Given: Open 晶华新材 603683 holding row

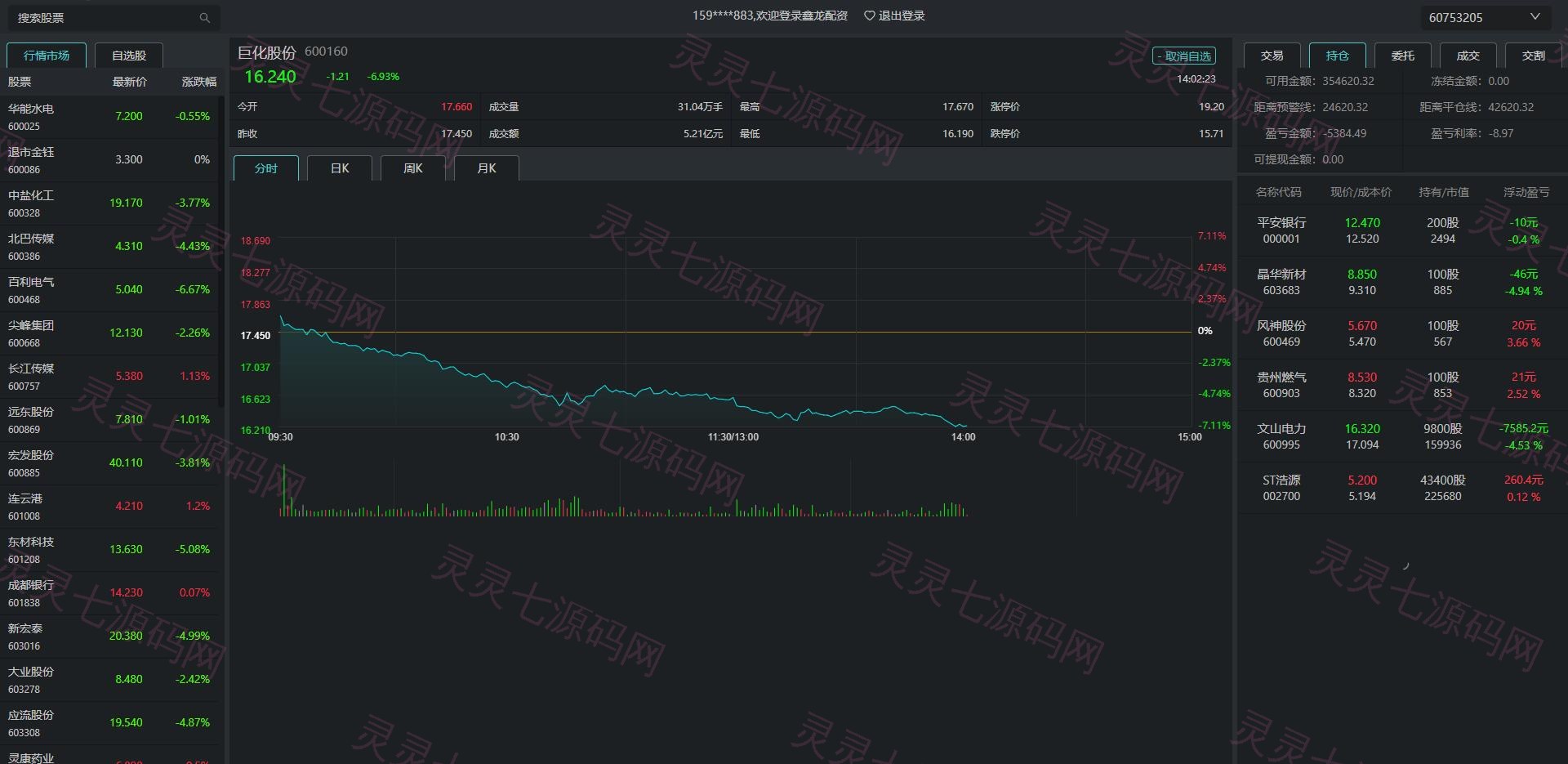Looking at the screenshot, I should pos(1401,282).
